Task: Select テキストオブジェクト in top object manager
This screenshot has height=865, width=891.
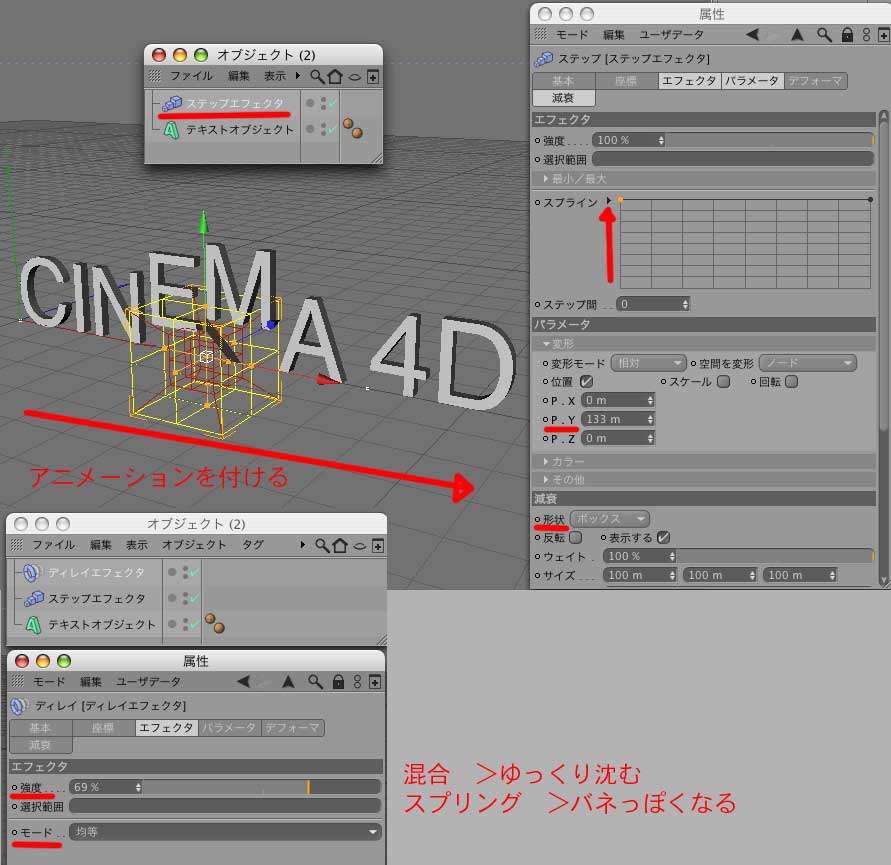Action: coord(239,130)
